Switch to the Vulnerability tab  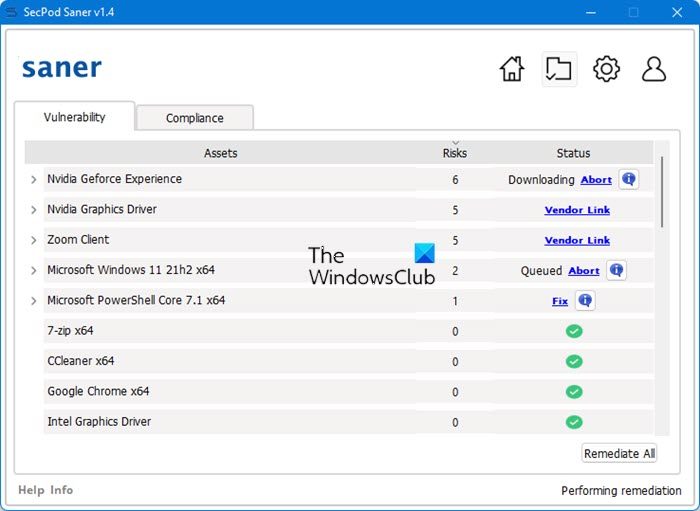click(75, 117)
